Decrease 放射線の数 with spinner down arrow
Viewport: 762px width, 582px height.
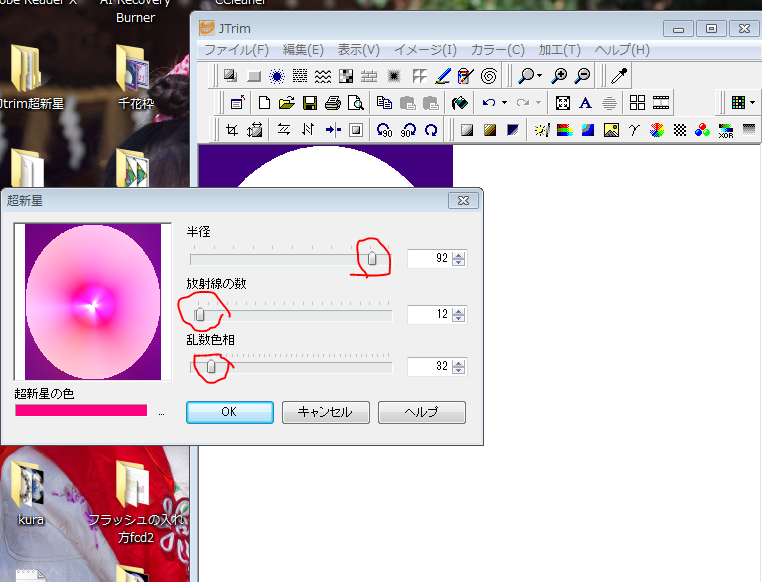click(x=458, y=319)
